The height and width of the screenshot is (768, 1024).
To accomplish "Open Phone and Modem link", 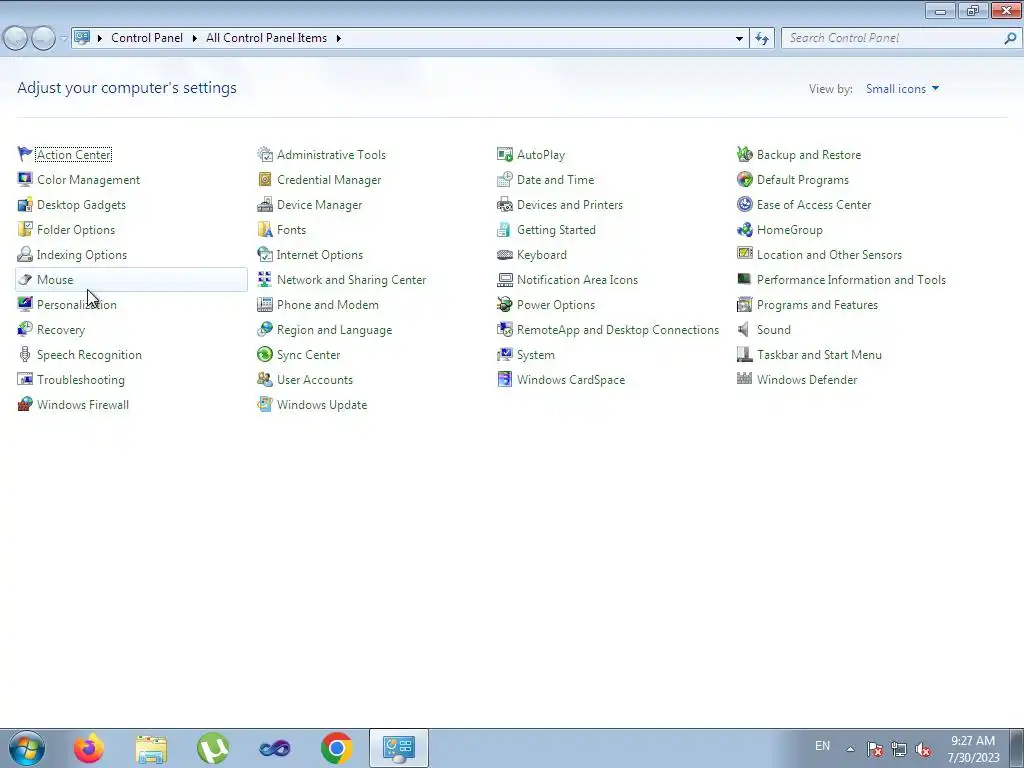I will pos(328,305).
